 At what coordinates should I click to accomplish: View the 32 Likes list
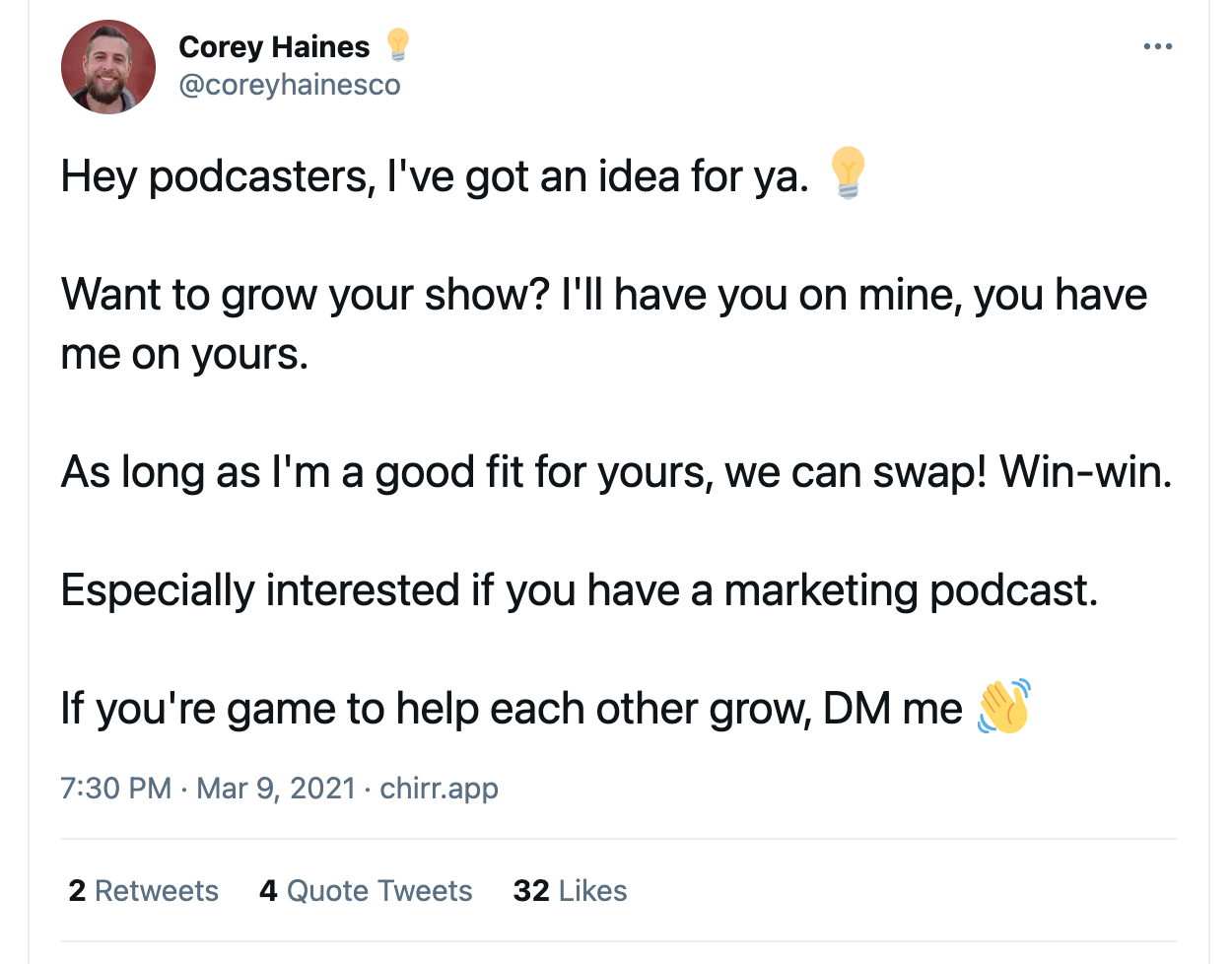coord(570,891)
